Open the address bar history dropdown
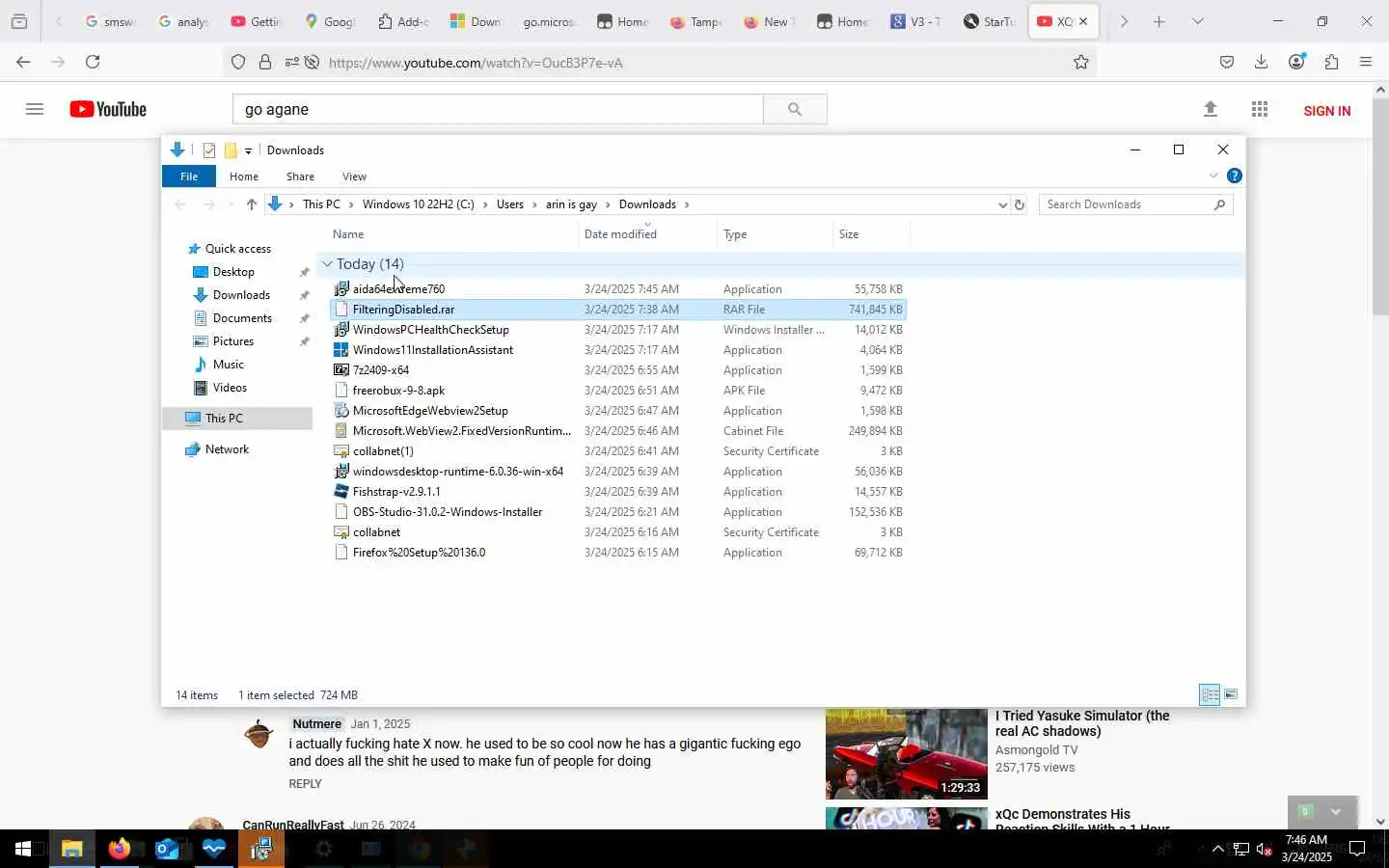Viewport: 1389px width, 868px height. 1002,204
